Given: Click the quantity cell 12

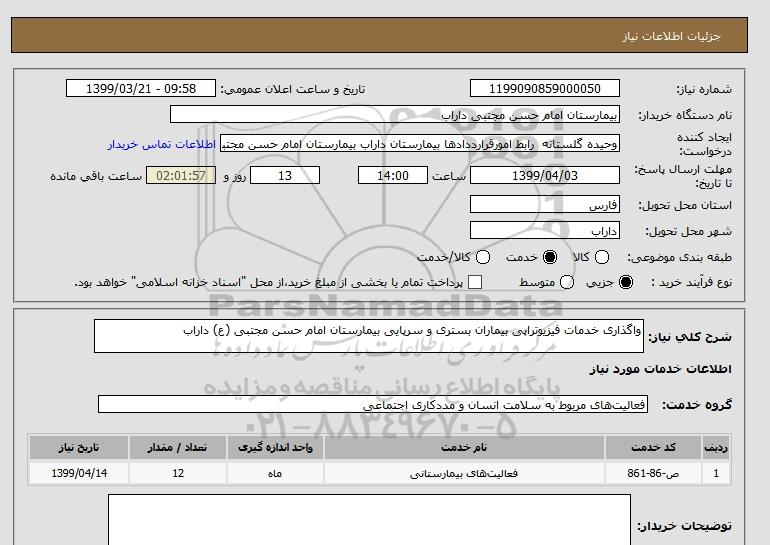Looking at the screenshot, I should 178,473.
